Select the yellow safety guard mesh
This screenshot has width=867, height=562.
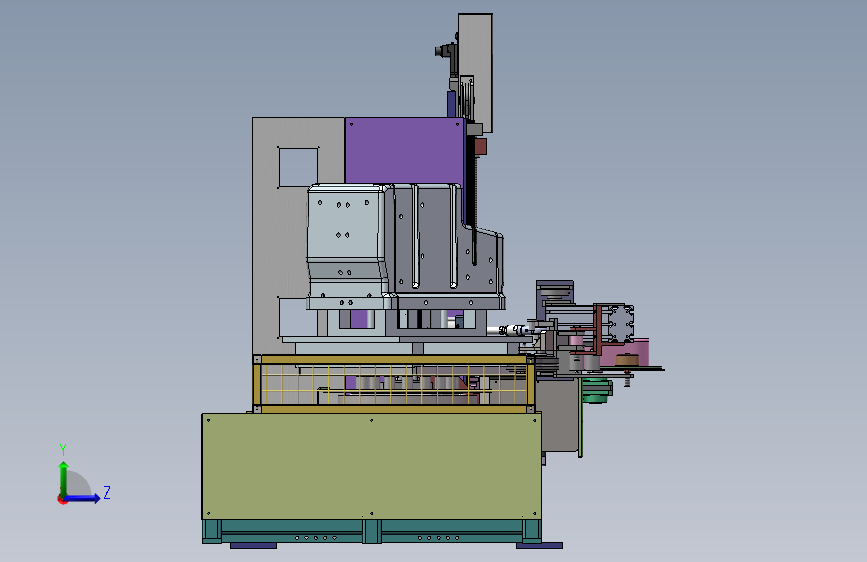[x=393, y=384]
